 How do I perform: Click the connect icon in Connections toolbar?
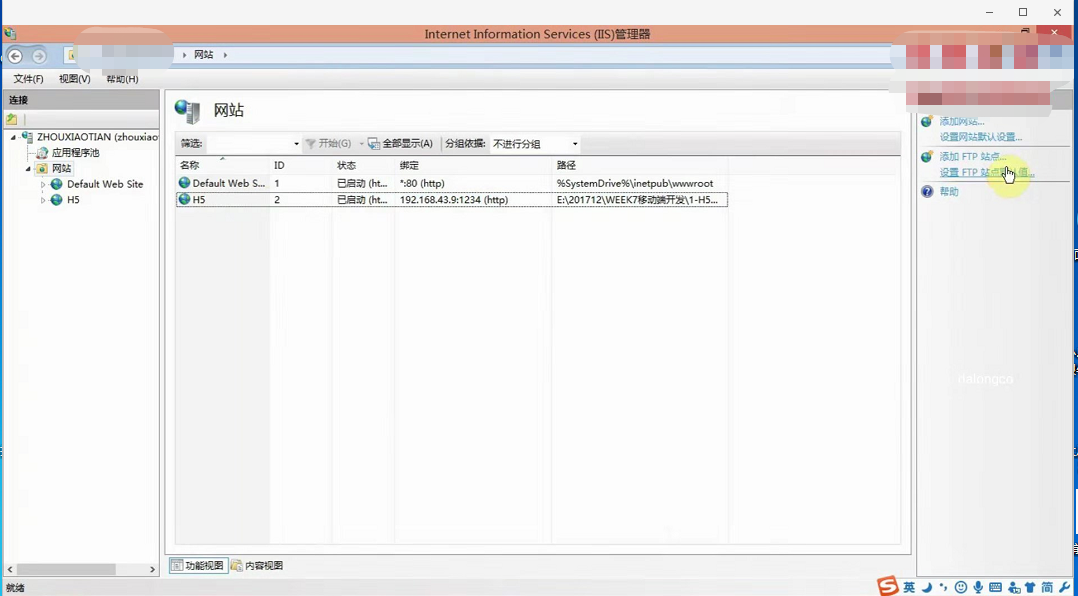[x=12, y=119]
